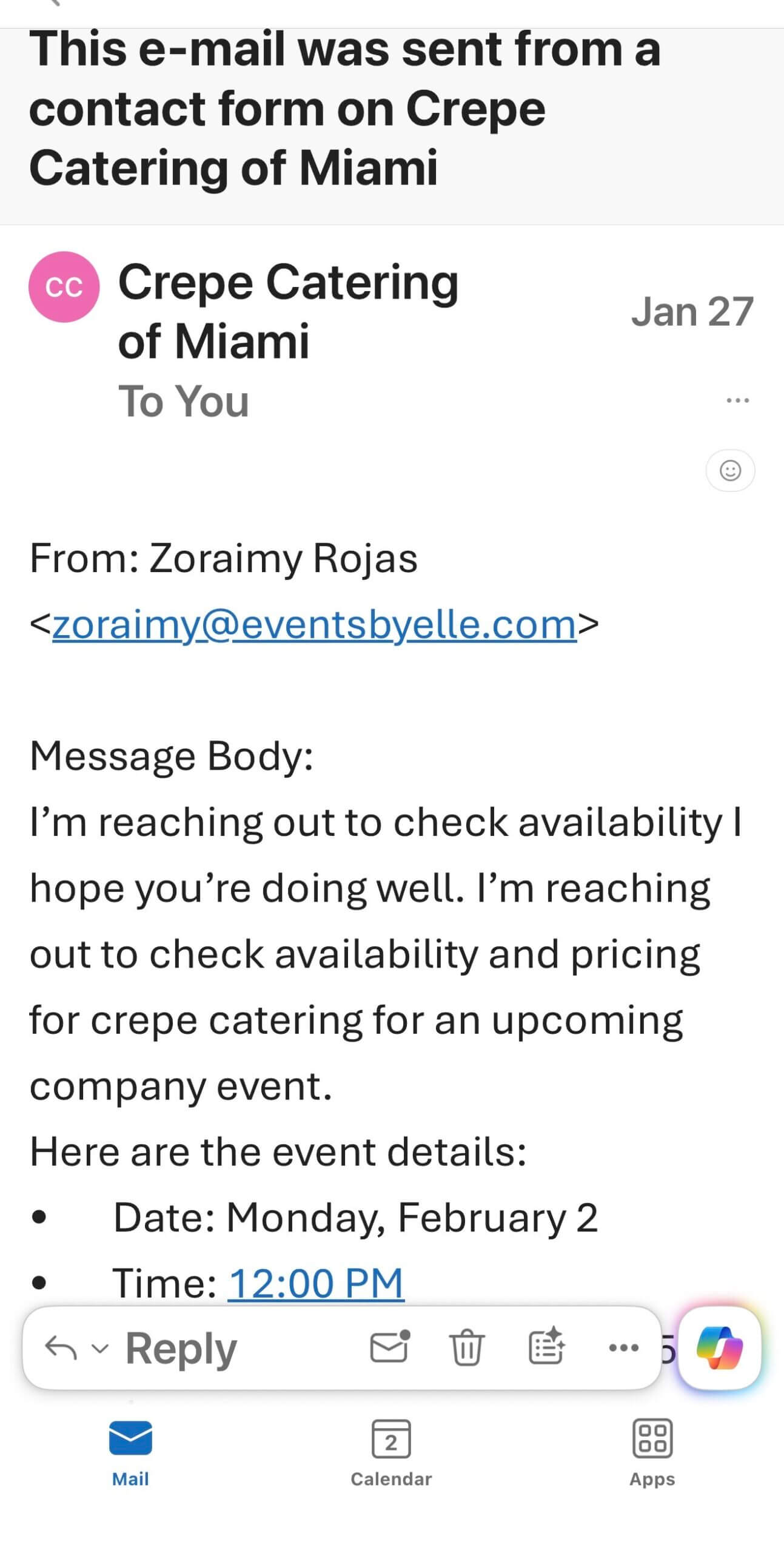784x1553 pixels.
Task: Mark message unread via envelope icon
Action: pos(390,1347)
